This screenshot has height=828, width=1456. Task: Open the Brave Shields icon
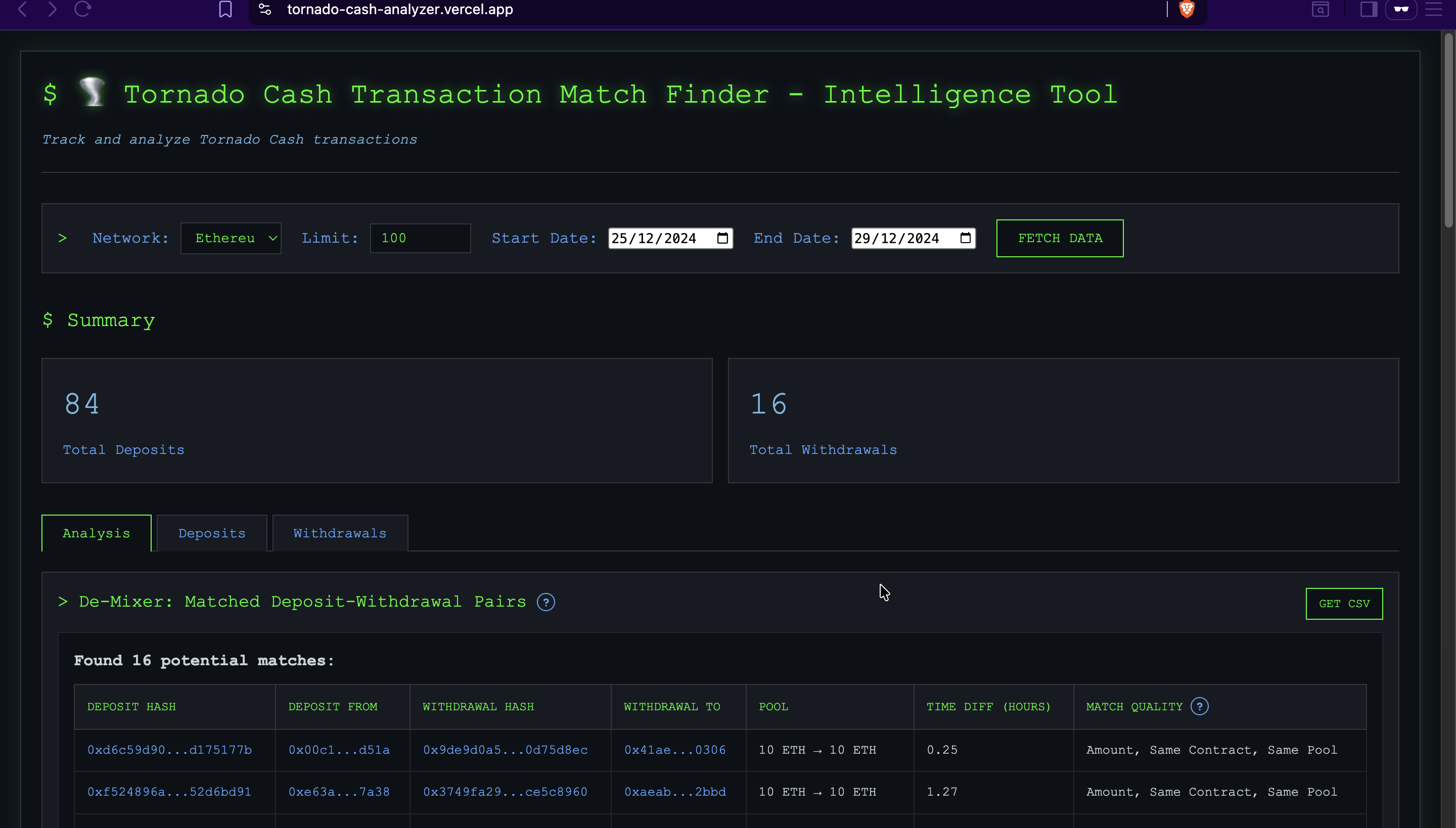click(x=1187, y=10)
